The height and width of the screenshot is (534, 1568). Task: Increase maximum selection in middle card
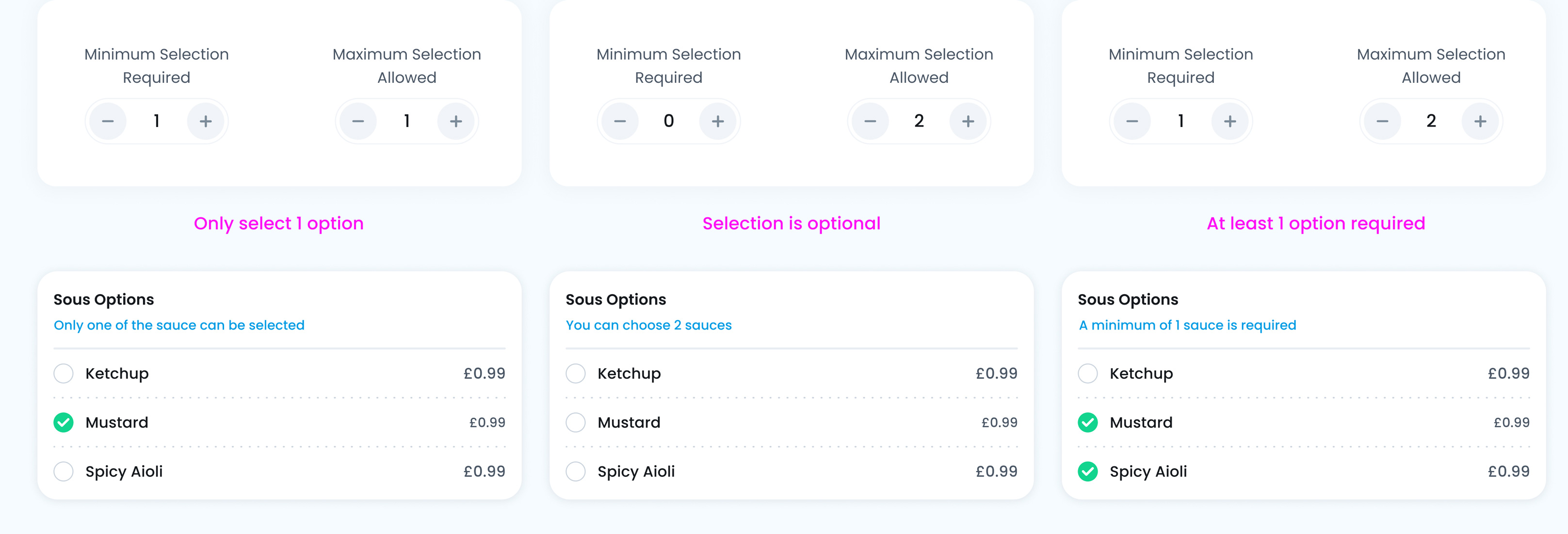tap(968, 122)
